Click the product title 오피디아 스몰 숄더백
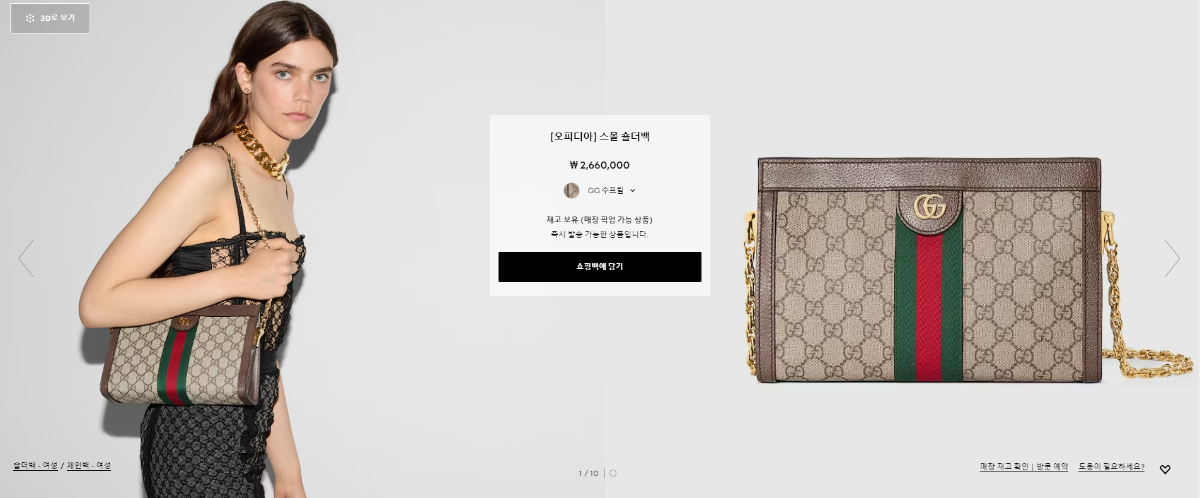Image resolution: width=1200 pixels, height=498 pixels. (600, 136)
